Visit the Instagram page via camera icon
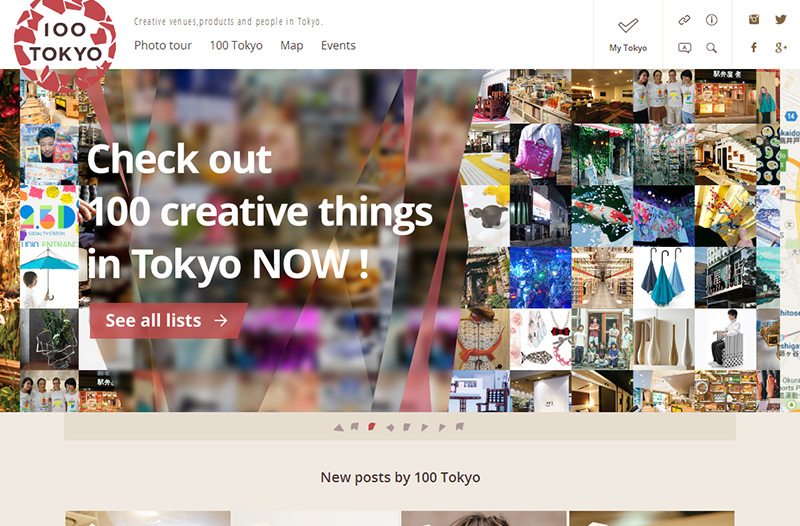This screenshot has height=526, width=800. coord(754,20)
